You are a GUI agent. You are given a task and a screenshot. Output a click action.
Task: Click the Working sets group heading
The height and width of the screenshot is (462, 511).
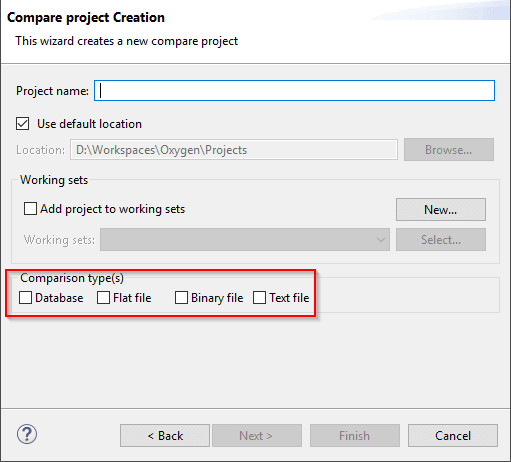(x=54, y=180)
